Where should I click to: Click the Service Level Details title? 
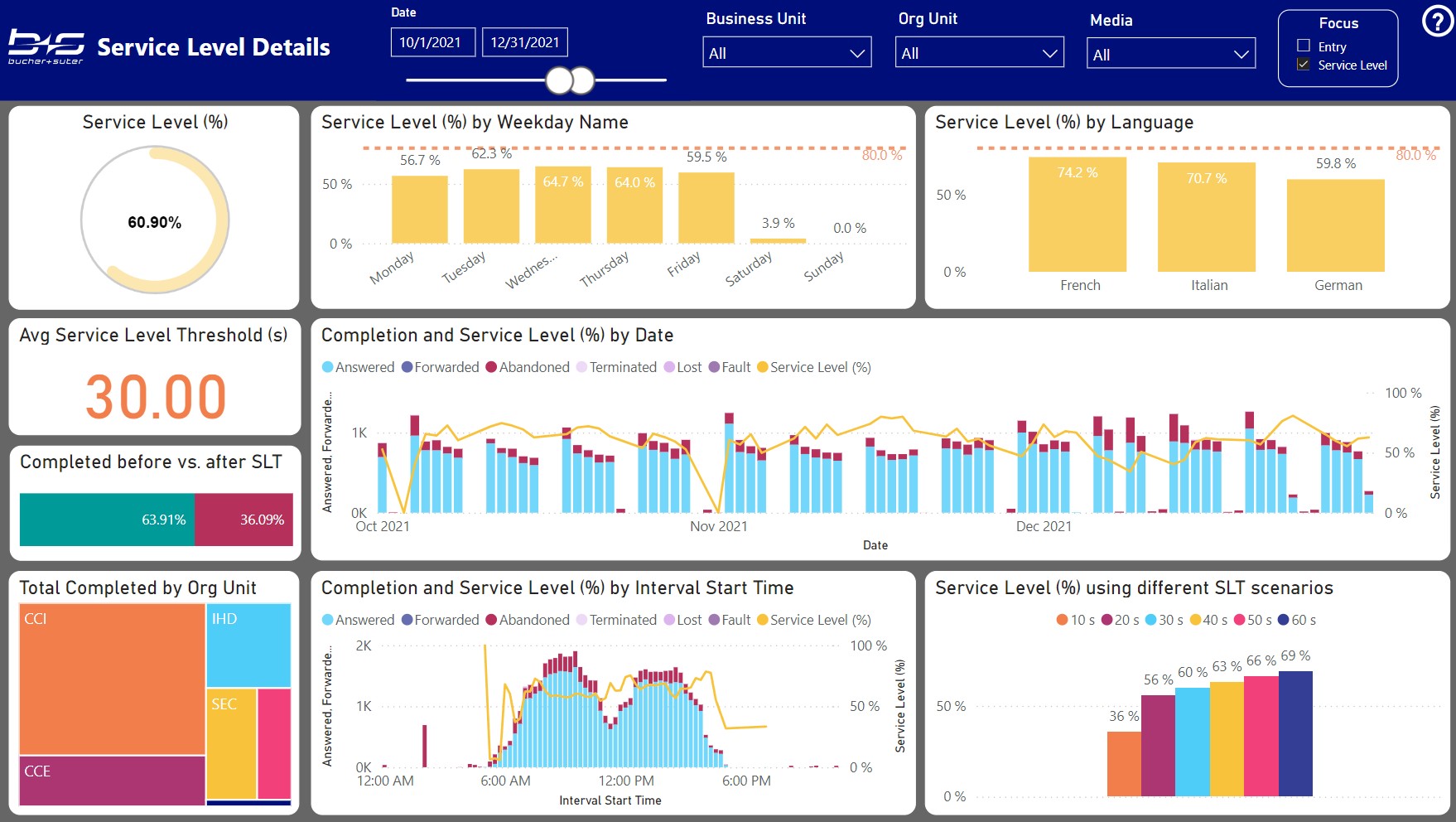click(x=214, y=47)
